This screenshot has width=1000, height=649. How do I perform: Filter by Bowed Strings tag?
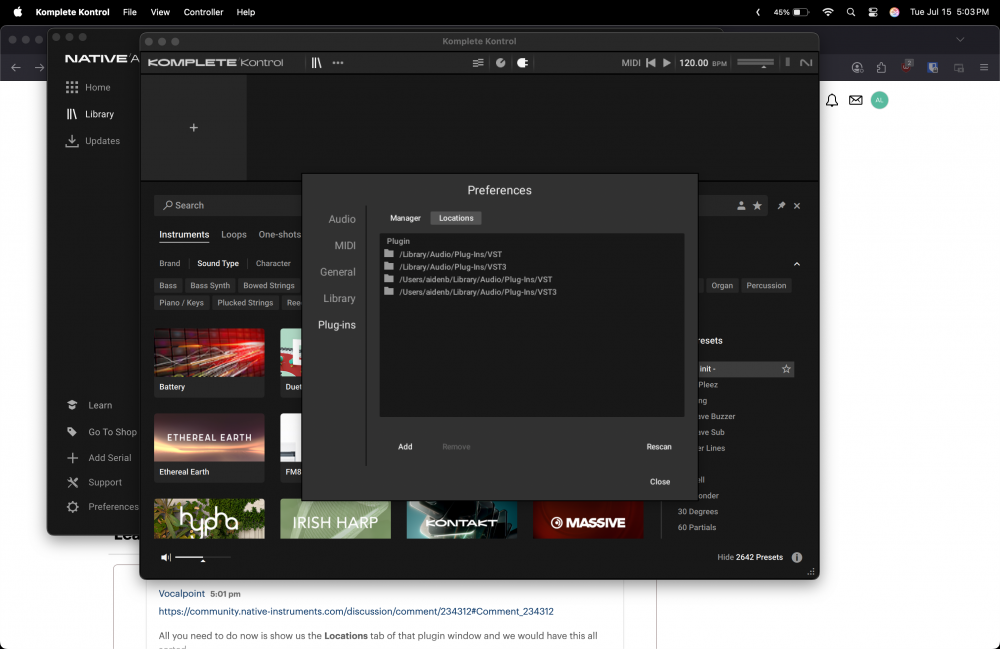coord(268,286)
